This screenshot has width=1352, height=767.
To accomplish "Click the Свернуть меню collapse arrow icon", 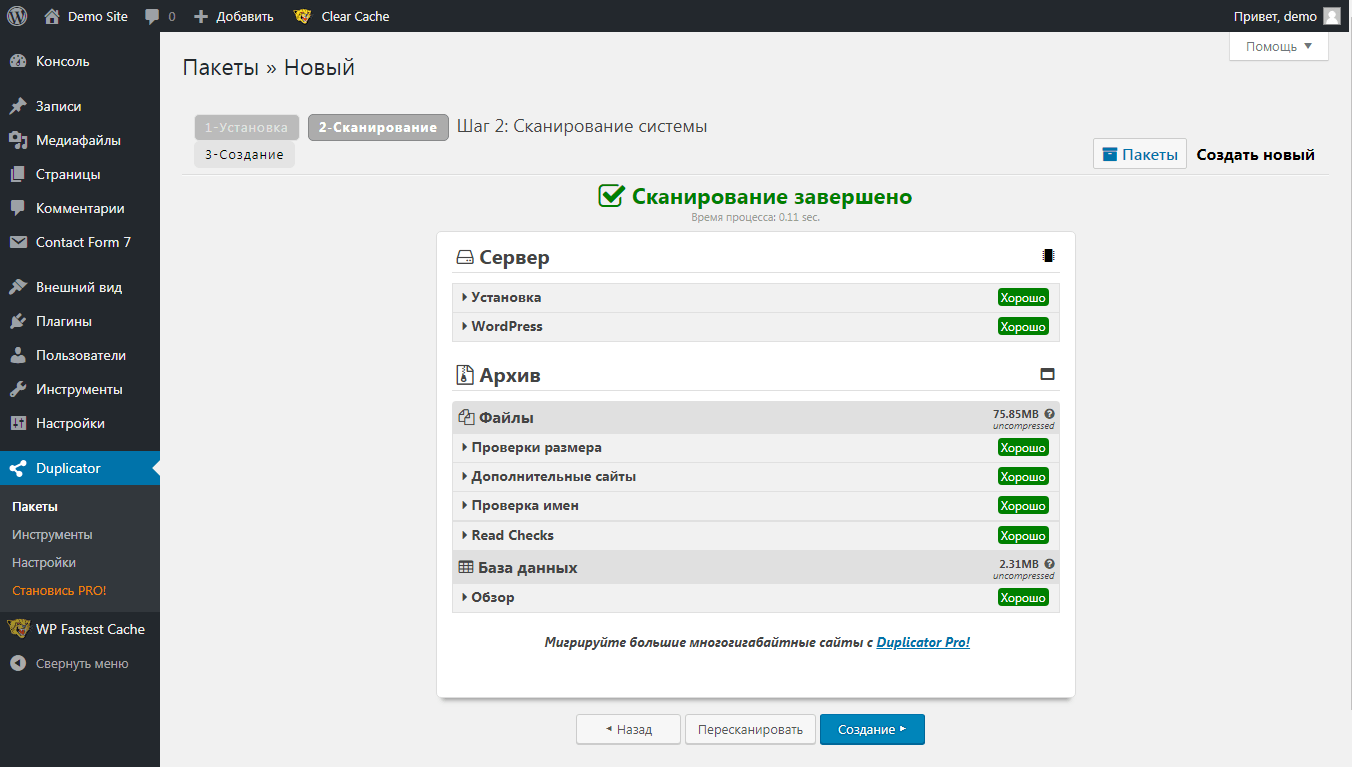I will [18, 663].
